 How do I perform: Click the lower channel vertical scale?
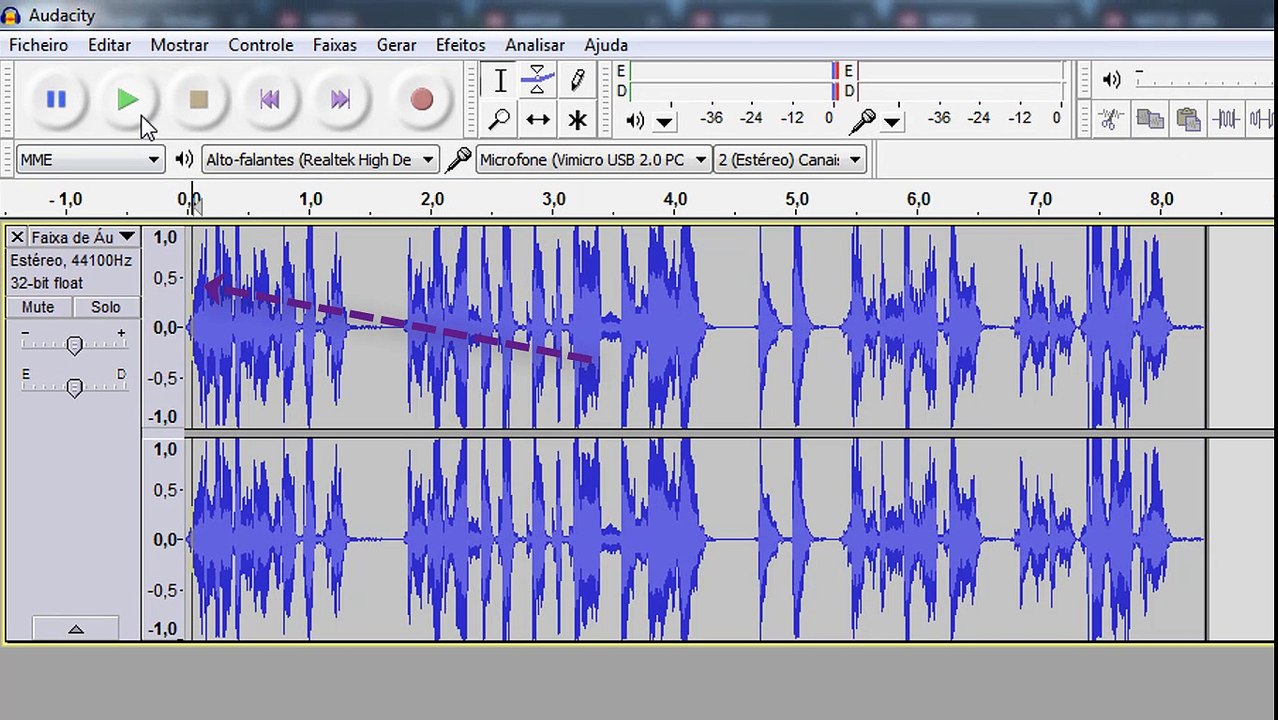point(163,539)
